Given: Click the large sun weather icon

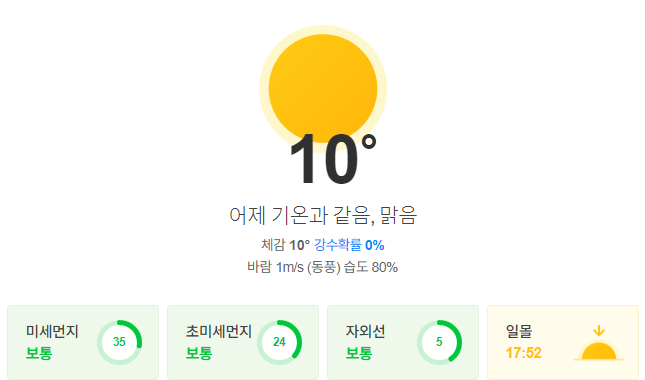Looking at the screenshot, I should pos(323,88).
